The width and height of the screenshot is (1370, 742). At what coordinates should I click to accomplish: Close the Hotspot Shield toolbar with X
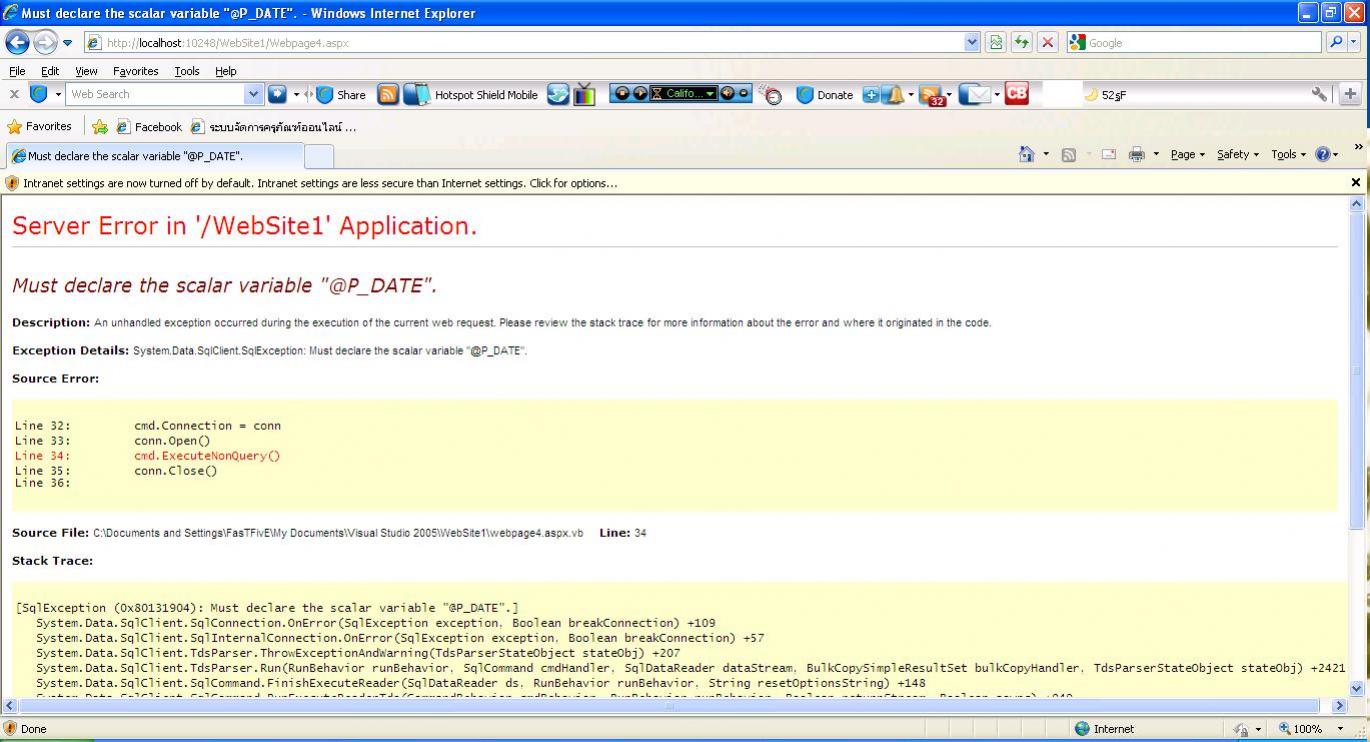[14, 94]
